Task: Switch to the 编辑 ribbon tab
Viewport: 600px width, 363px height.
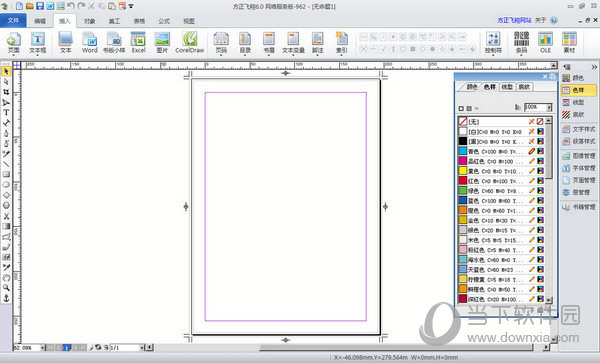Action: [x=40, y=21]
